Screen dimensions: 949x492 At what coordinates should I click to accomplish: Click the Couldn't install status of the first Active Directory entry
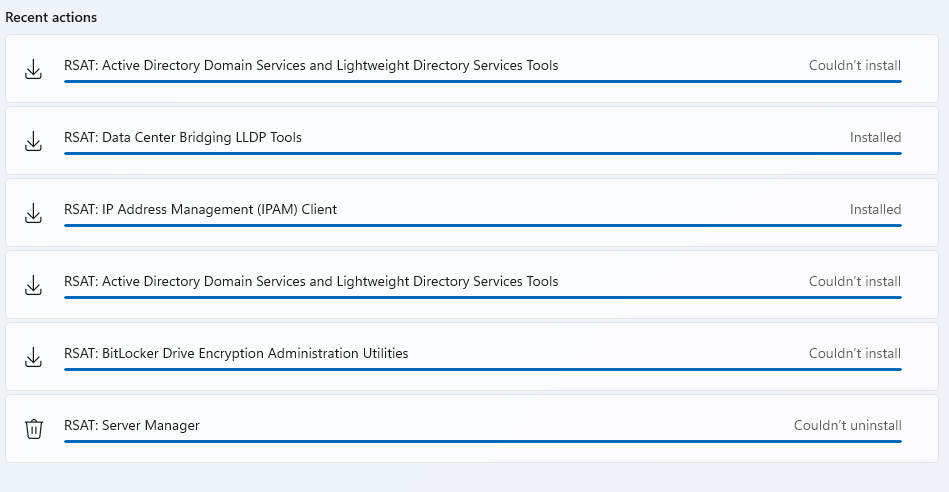click(854, 65)
